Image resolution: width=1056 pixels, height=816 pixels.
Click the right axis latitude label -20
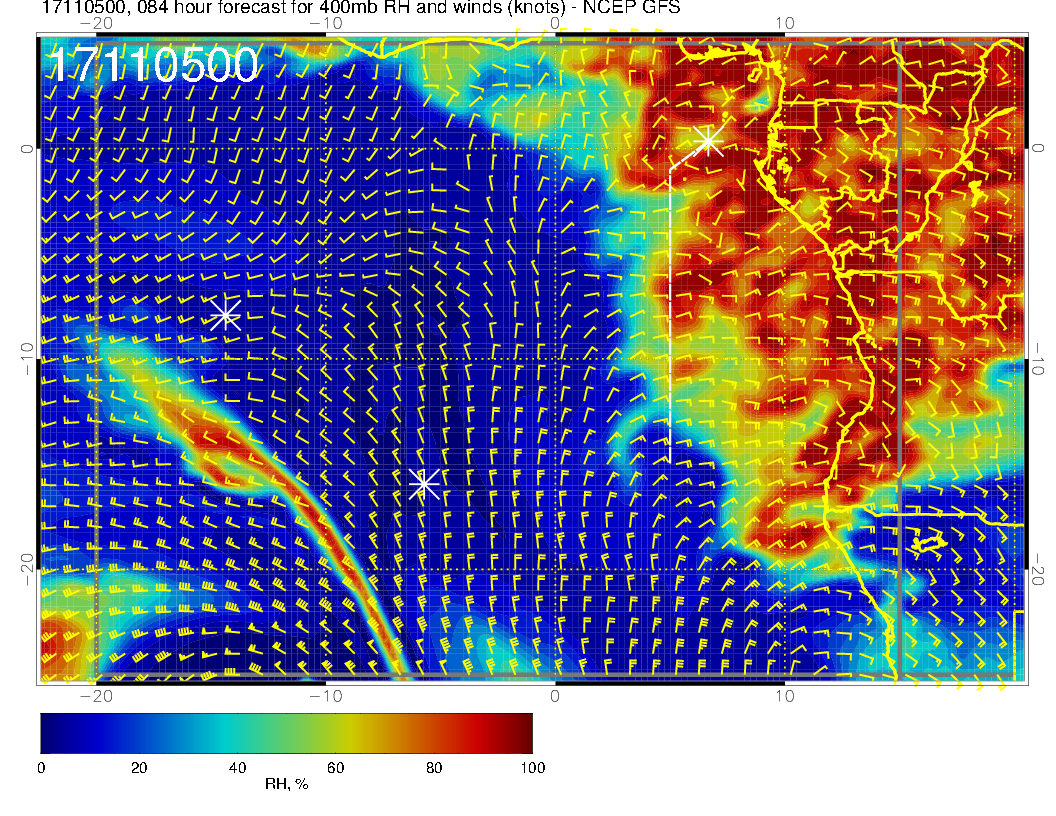click(x=1038, y=570)
